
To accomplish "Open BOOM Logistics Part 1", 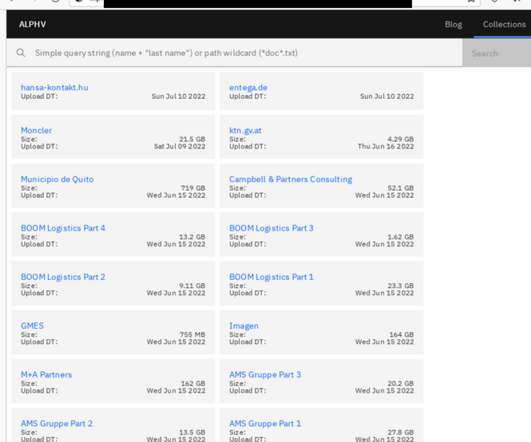I will click(x=271, y=277).
